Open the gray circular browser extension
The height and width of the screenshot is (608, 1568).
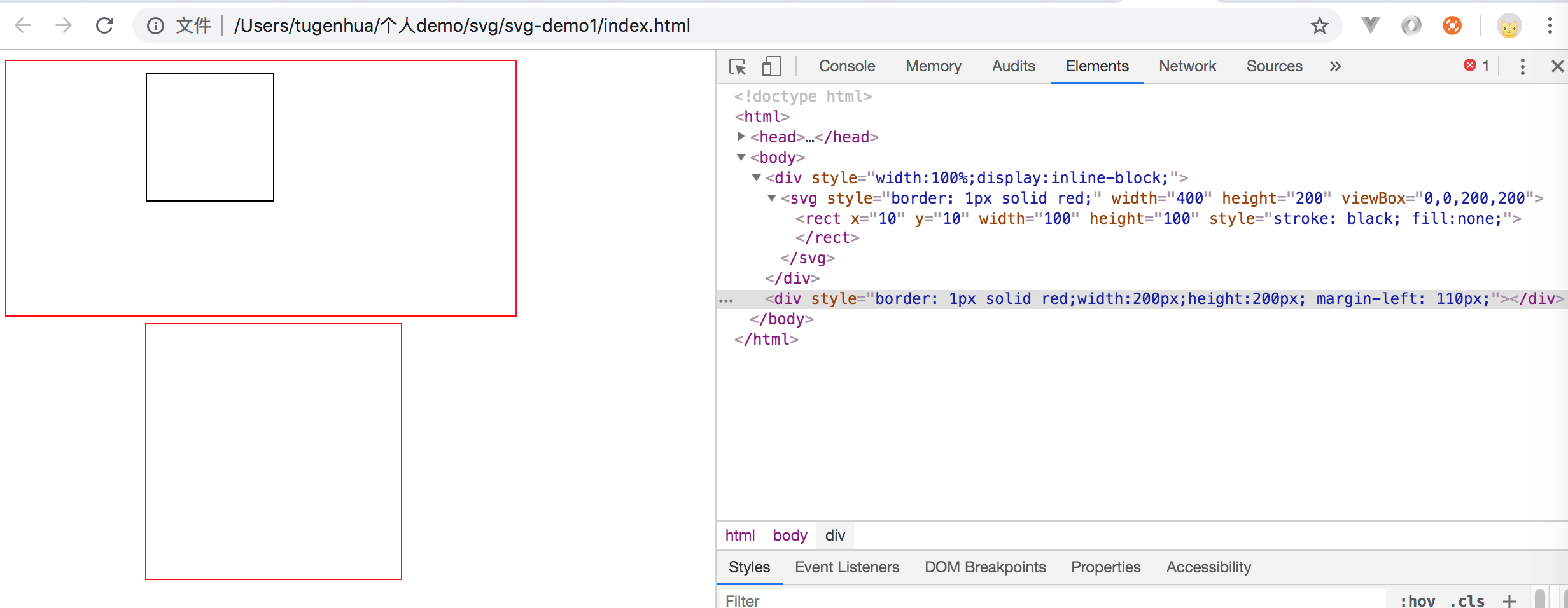1411,25
